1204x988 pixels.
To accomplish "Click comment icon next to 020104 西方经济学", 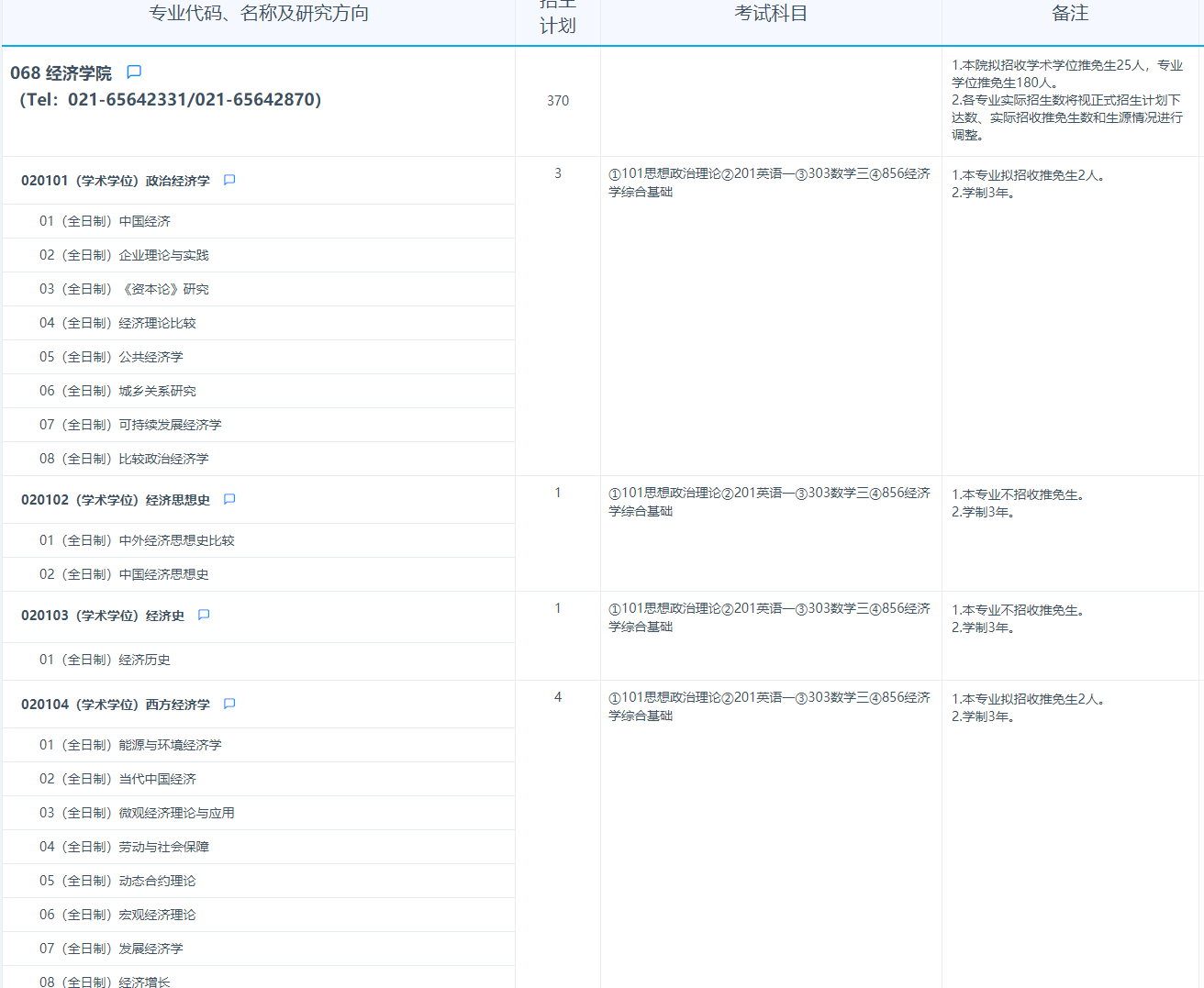I will click(229, 704).
